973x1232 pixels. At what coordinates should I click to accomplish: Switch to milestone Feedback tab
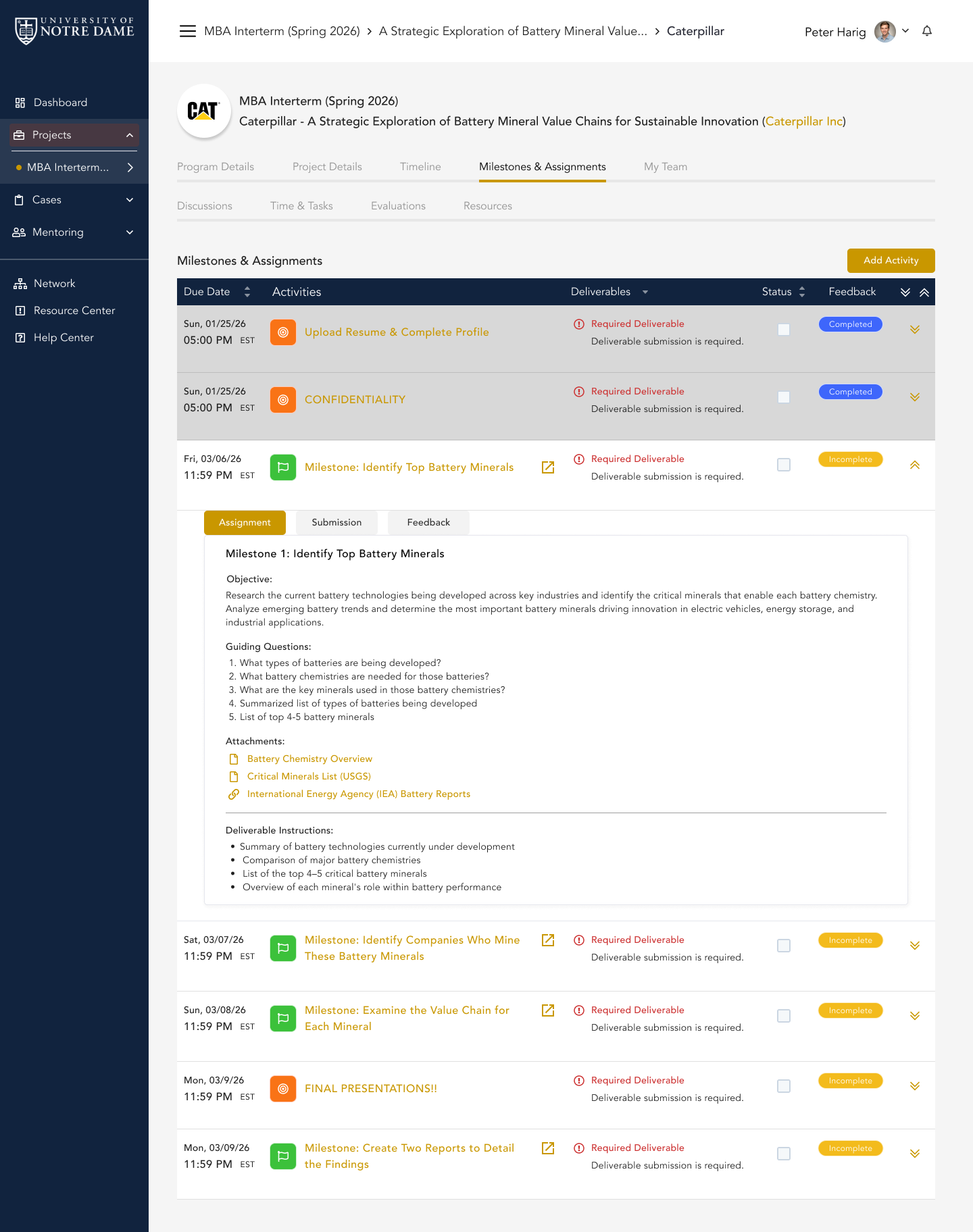tap(428, 523)
